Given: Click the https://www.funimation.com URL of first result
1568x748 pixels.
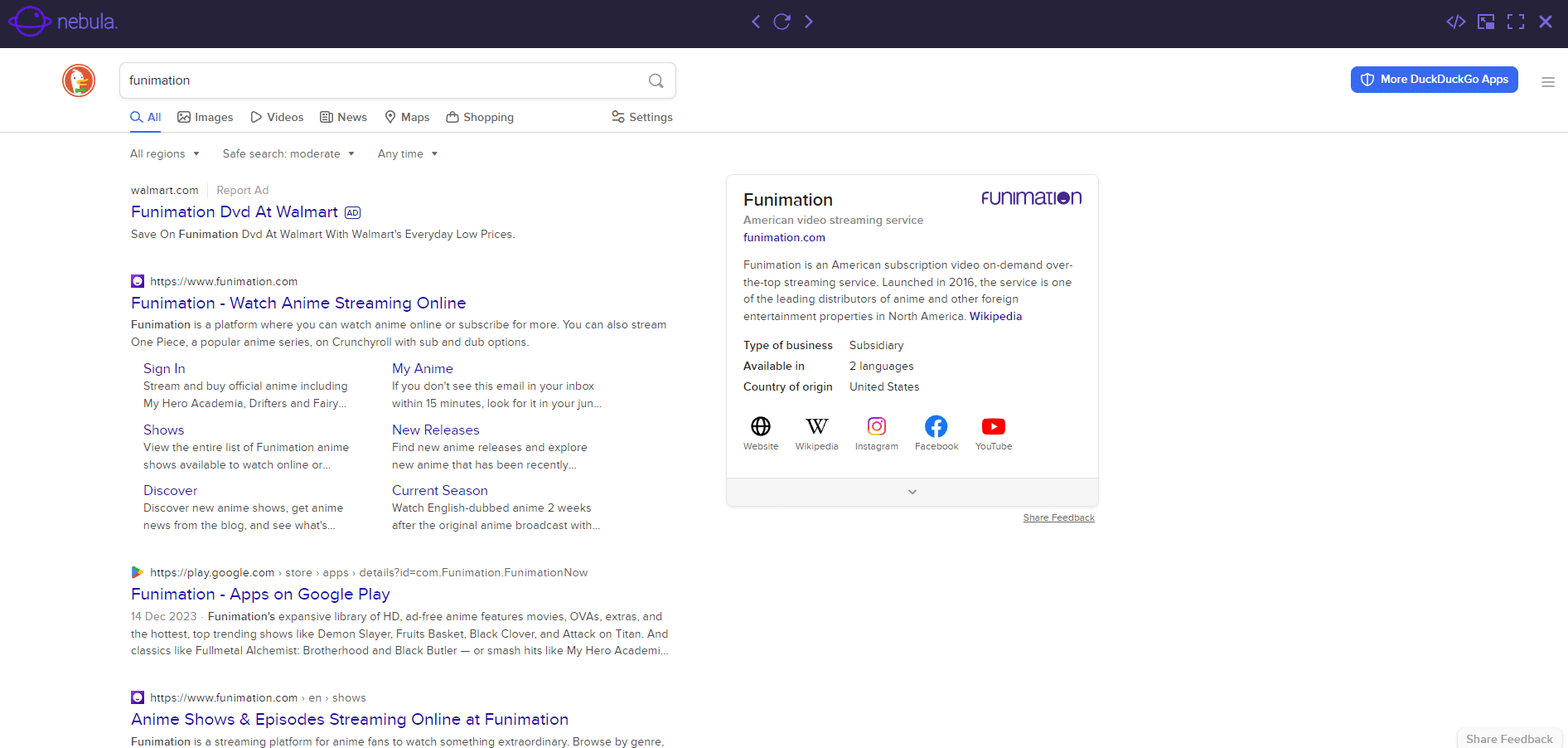Looking at the screenshot, I should click(224, 281).
